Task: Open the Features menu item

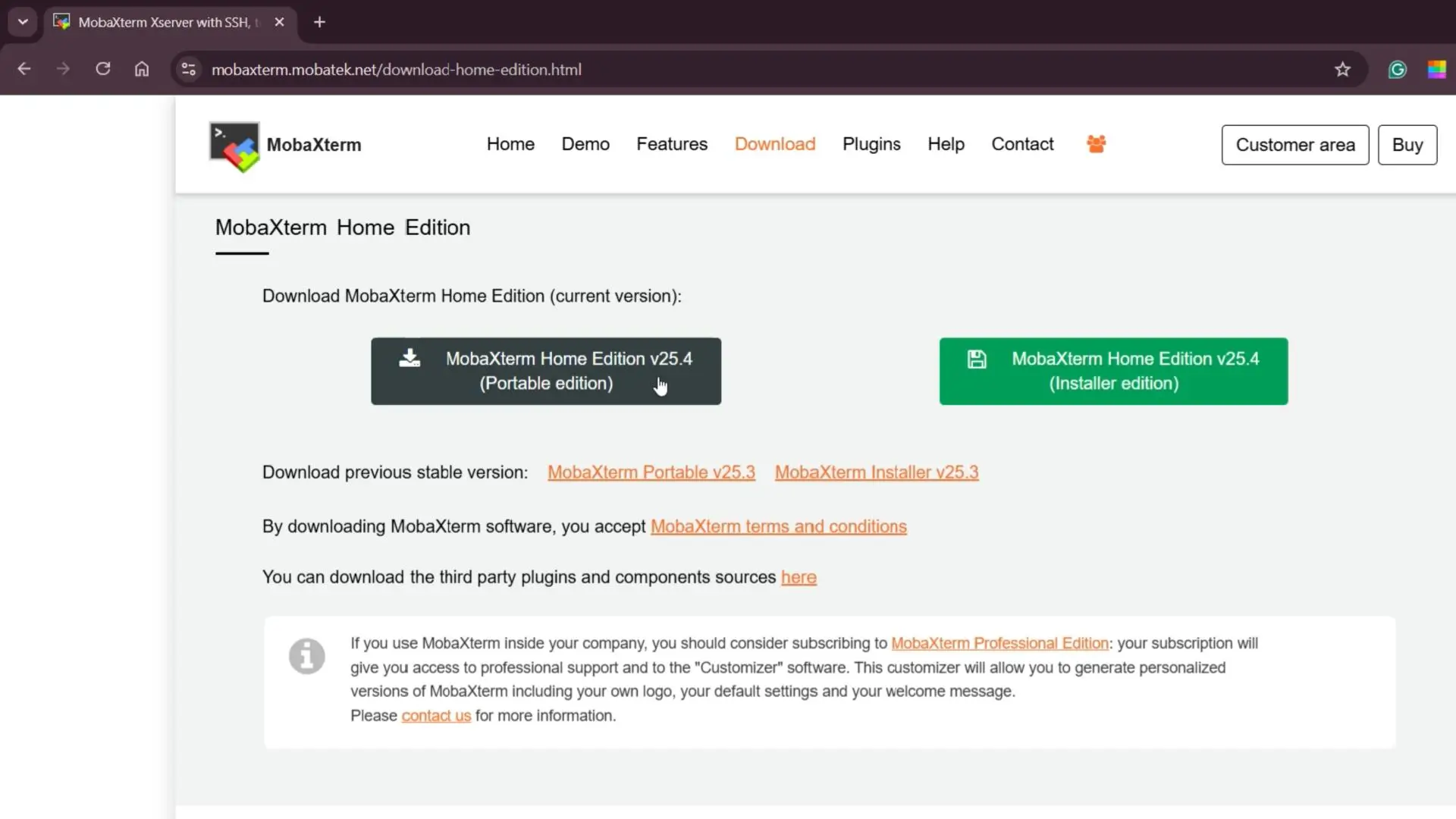Action: pos(671,144)
